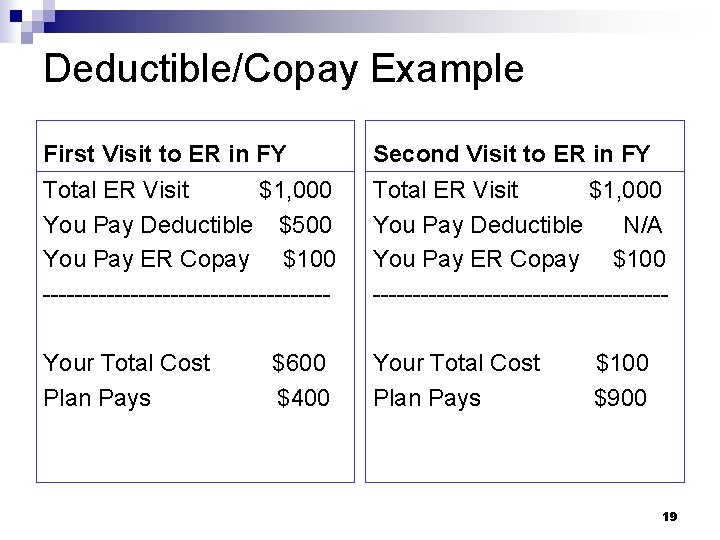The width and height of the screenshot is (720, 540).
Task: Click the $600 total cost value
Action: coord(299,363)
